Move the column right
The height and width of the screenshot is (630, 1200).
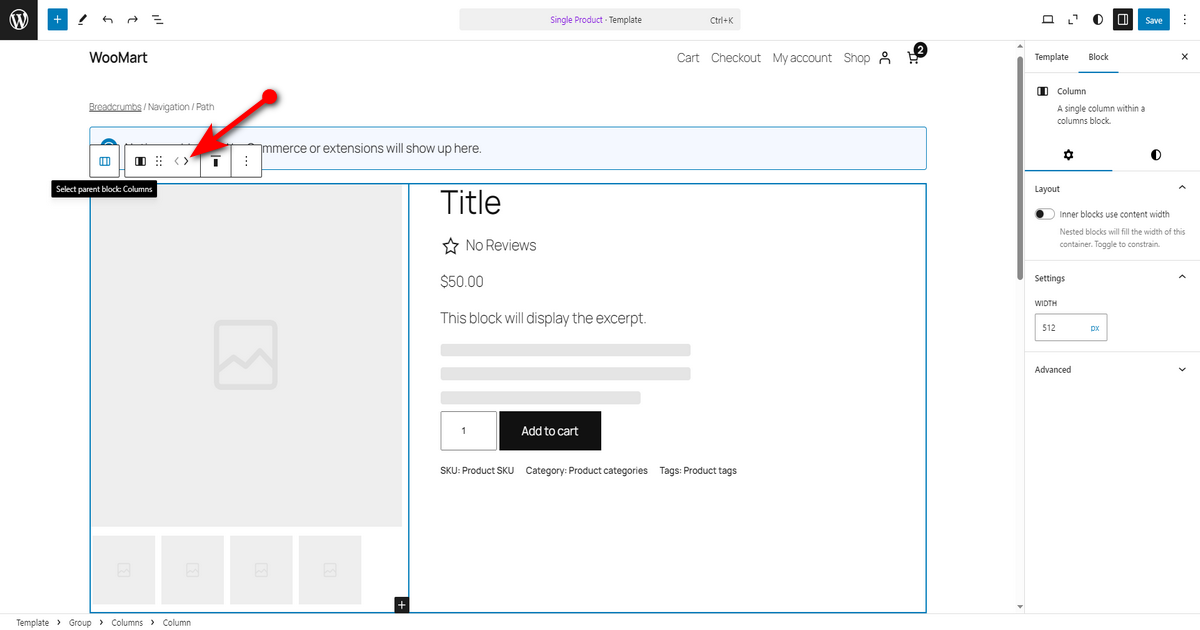(x=186, y=161)
